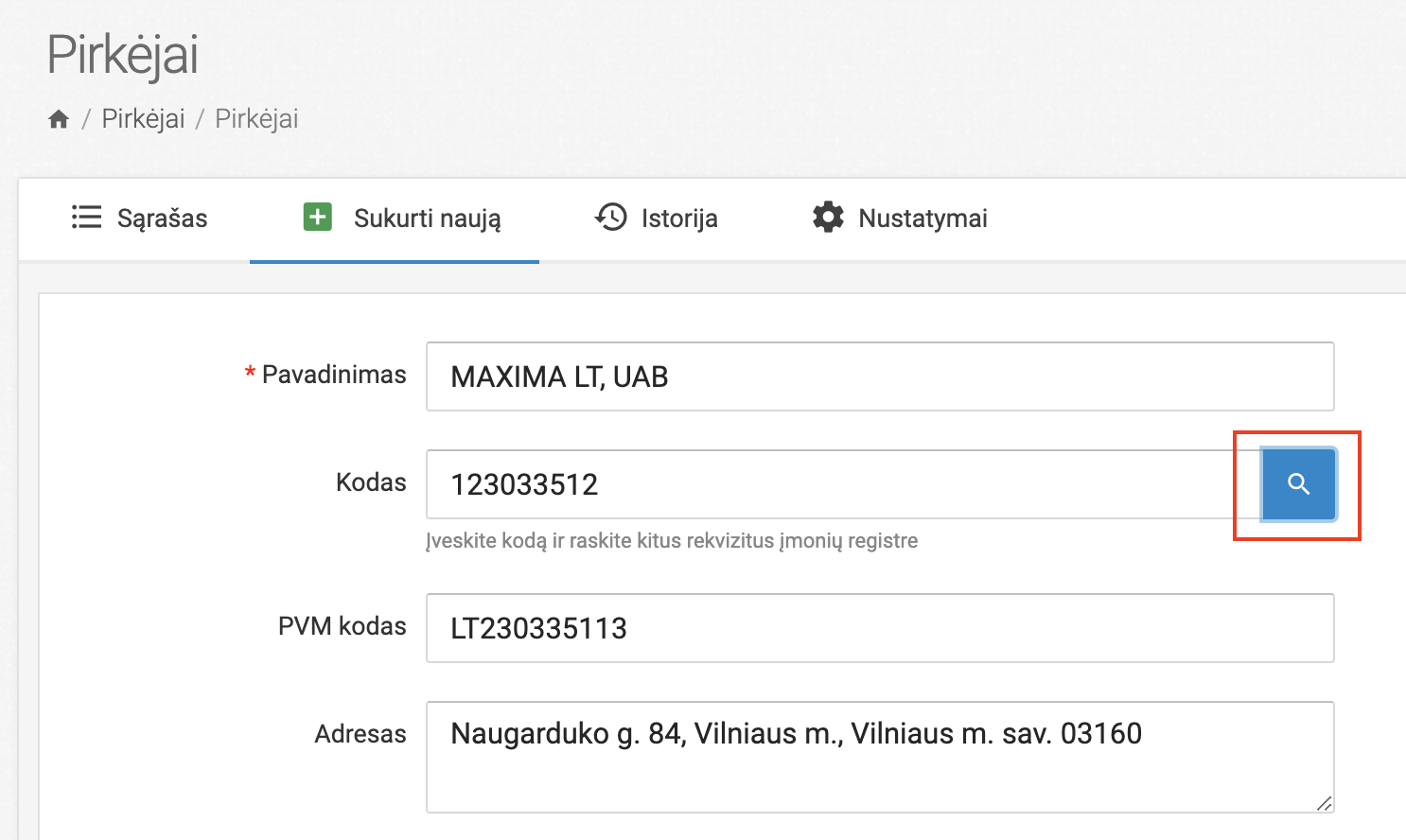Open the first Pirkėjai breadcrumb link
Image resolution: width=1406 pixels, height=840 pixels.
143,119
